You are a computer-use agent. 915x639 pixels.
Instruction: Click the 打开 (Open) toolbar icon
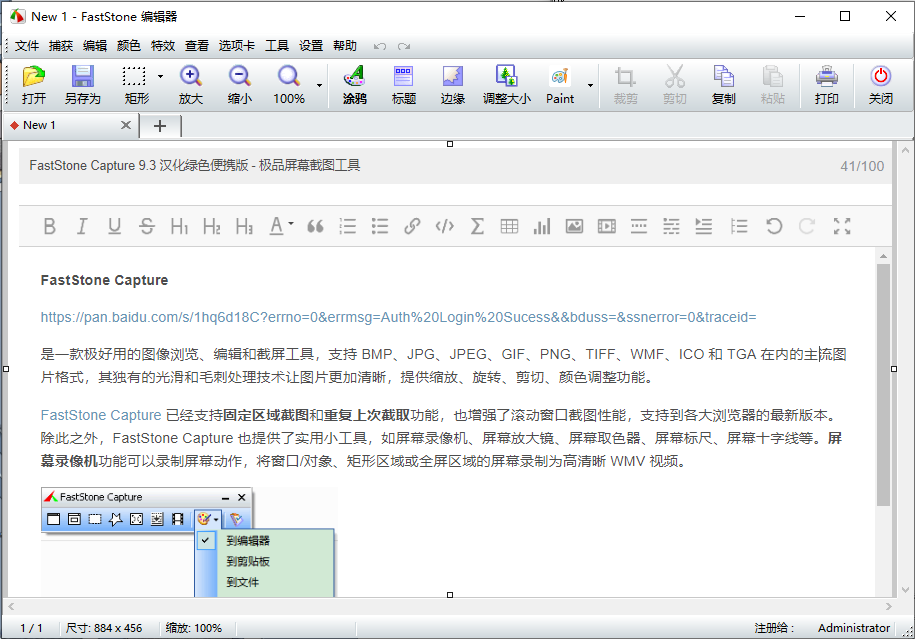(34, 85)
